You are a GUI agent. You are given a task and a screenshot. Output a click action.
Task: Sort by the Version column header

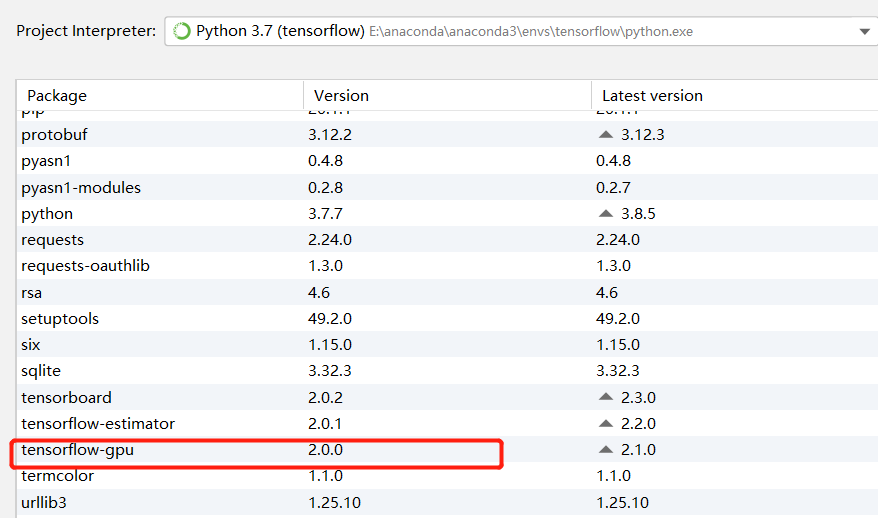[341, 96]
